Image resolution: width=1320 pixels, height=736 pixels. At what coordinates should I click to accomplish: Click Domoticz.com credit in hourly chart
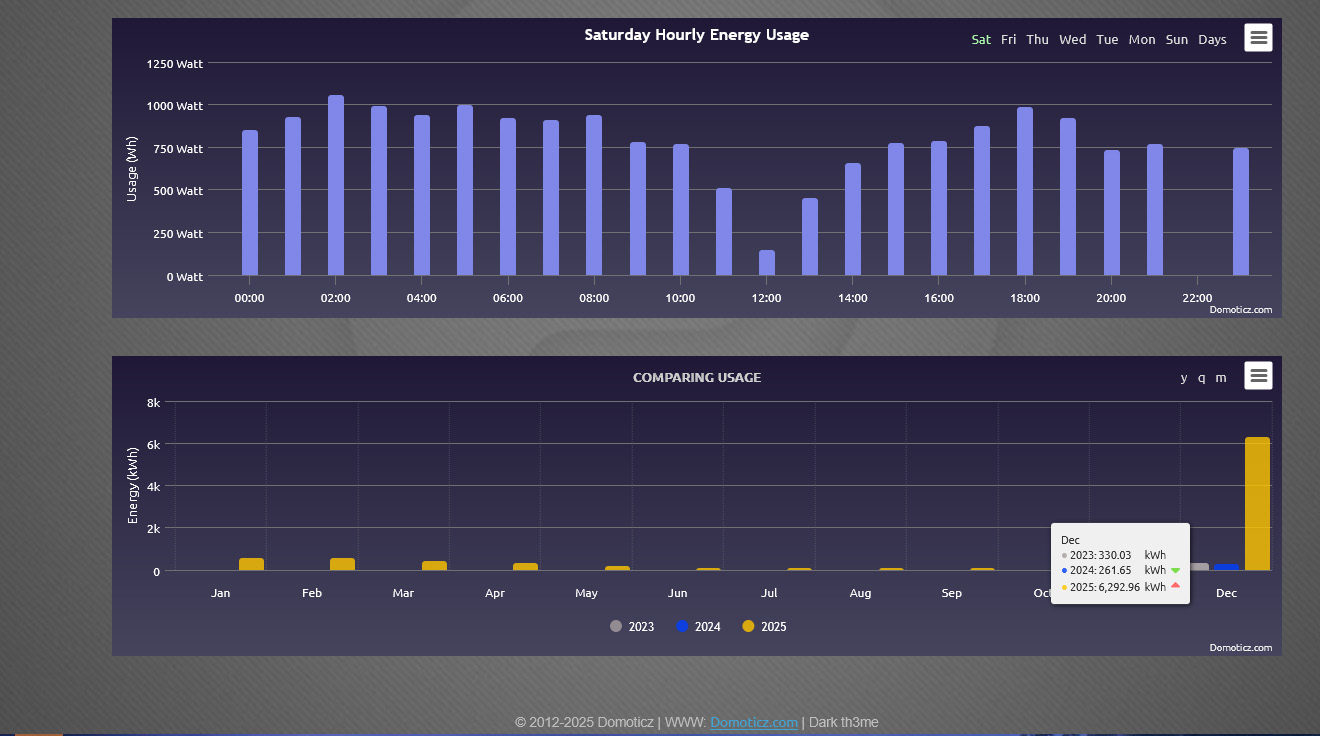(1240, 310)
